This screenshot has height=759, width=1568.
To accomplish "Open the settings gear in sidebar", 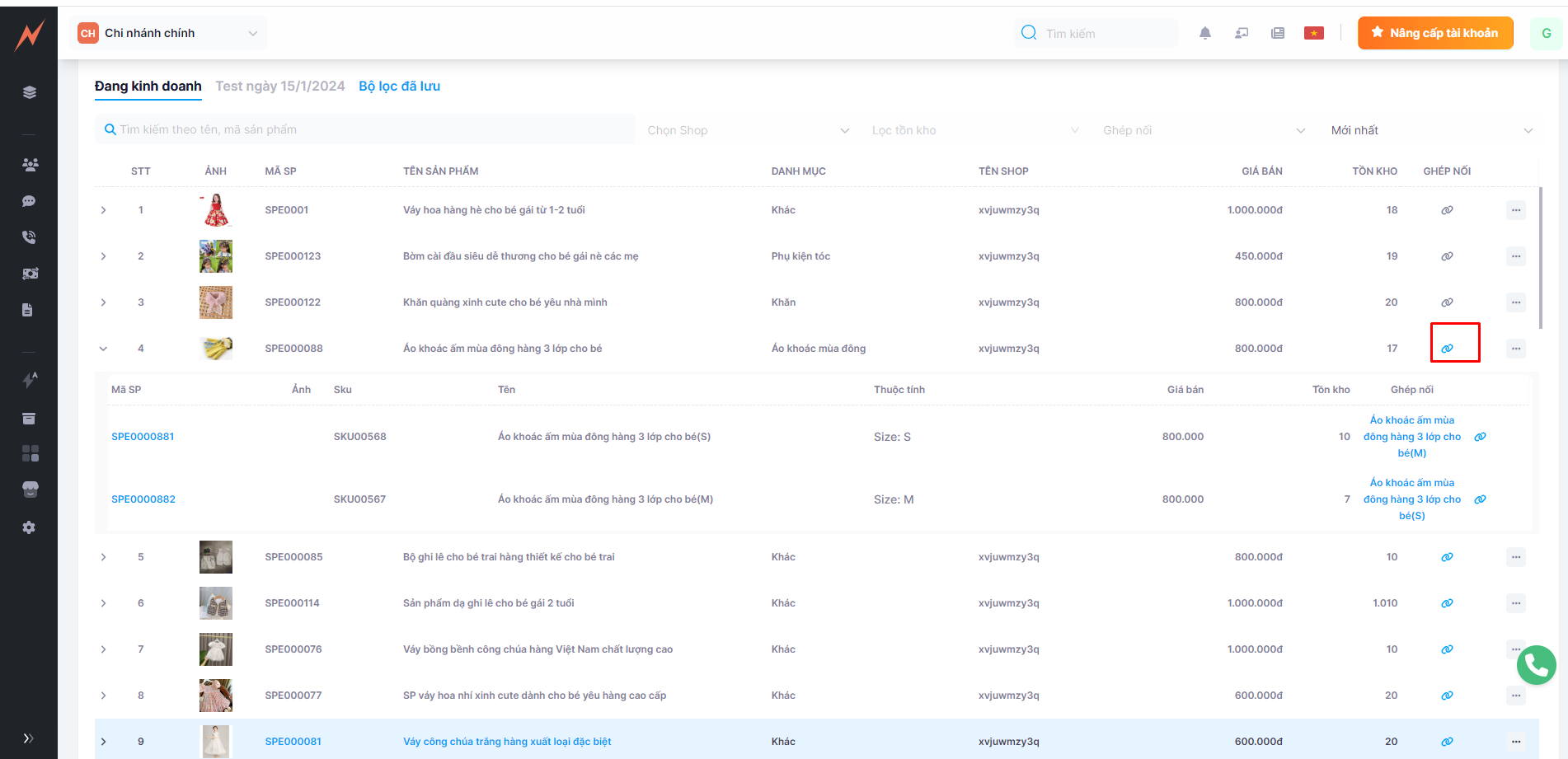I will point(30,527).
